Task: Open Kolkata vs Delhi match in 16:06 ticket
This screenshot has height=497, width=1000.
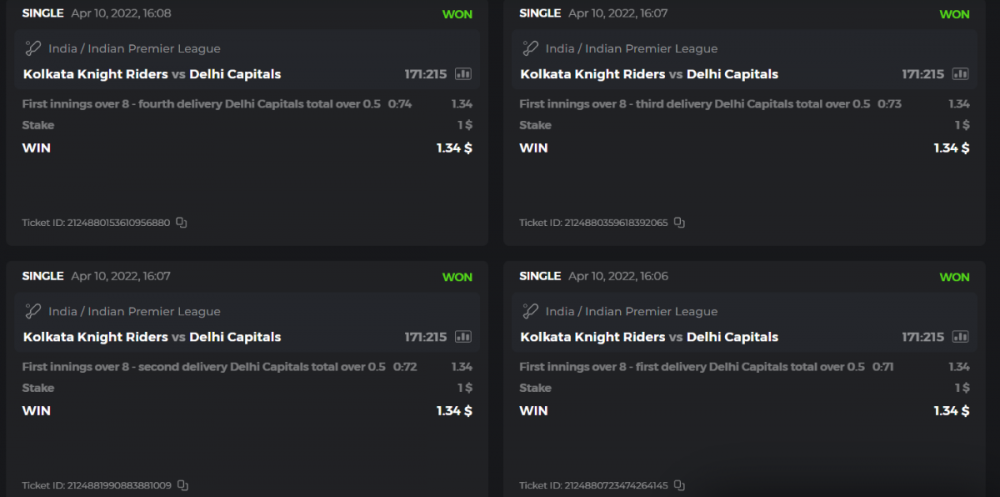Action: [649, 337]
